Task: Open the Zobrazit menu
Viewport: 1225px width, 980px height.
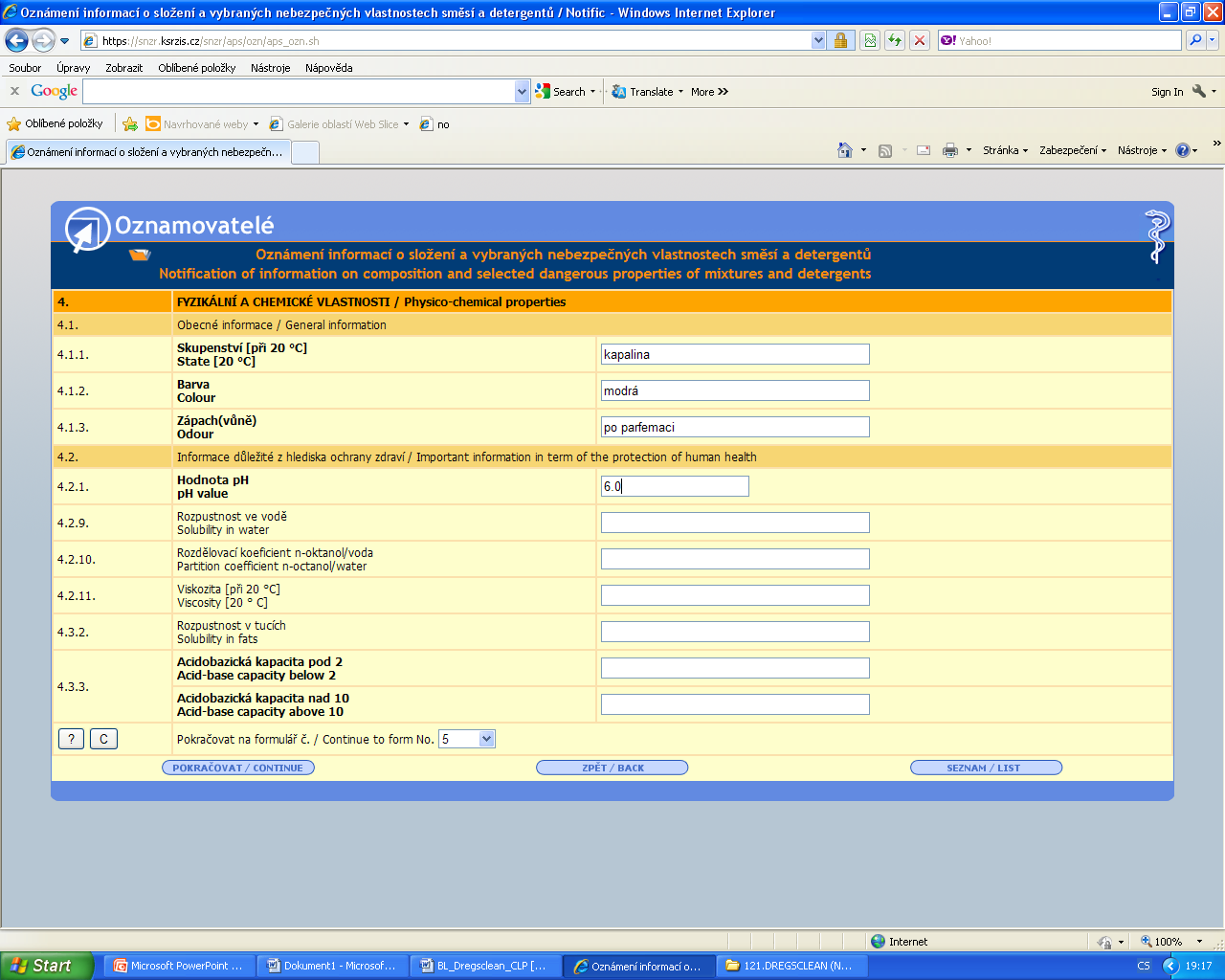Action: (x=124, y=68)
